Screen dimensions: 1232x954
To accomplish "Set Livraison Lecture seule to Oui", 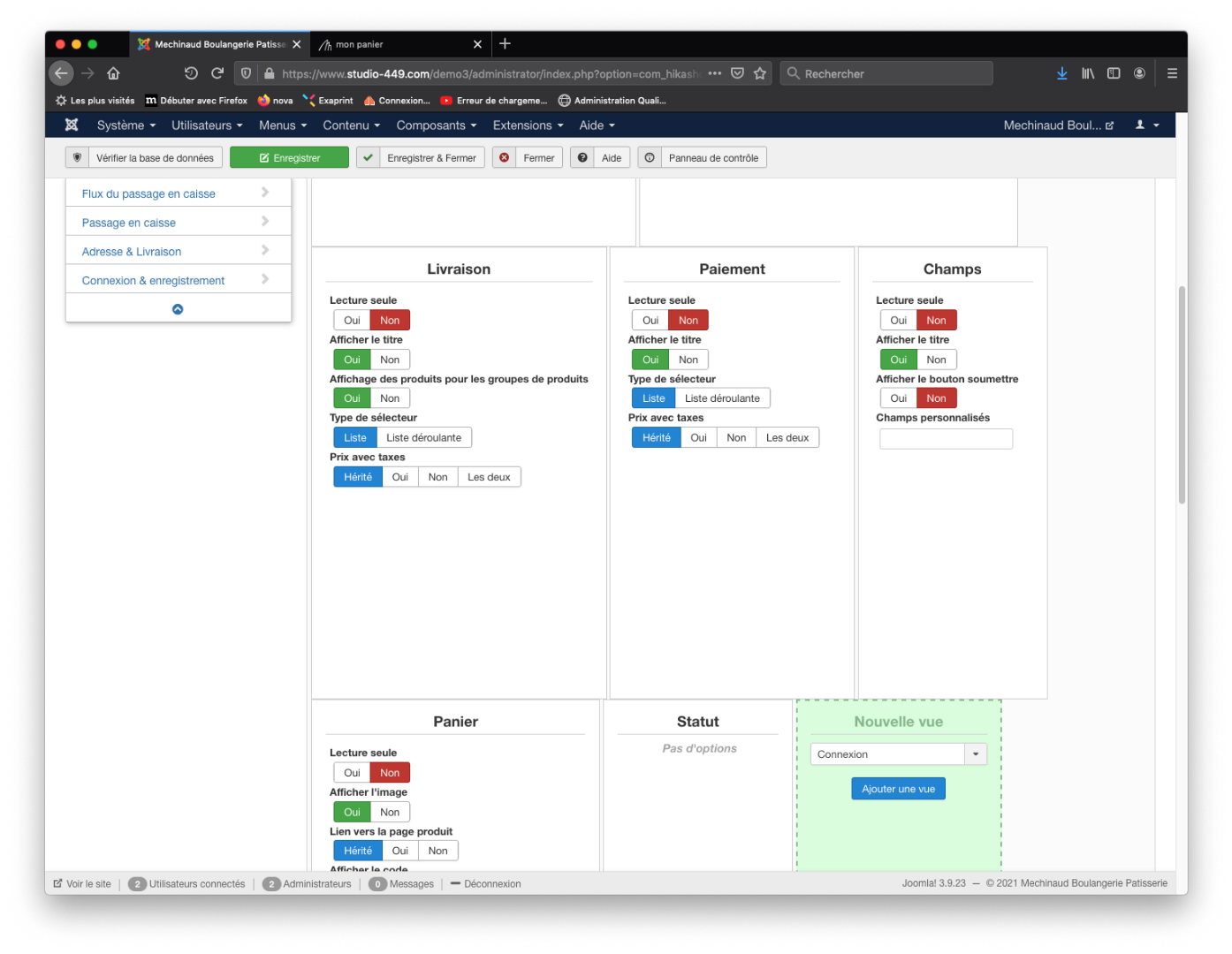I will tap(352, 321).
